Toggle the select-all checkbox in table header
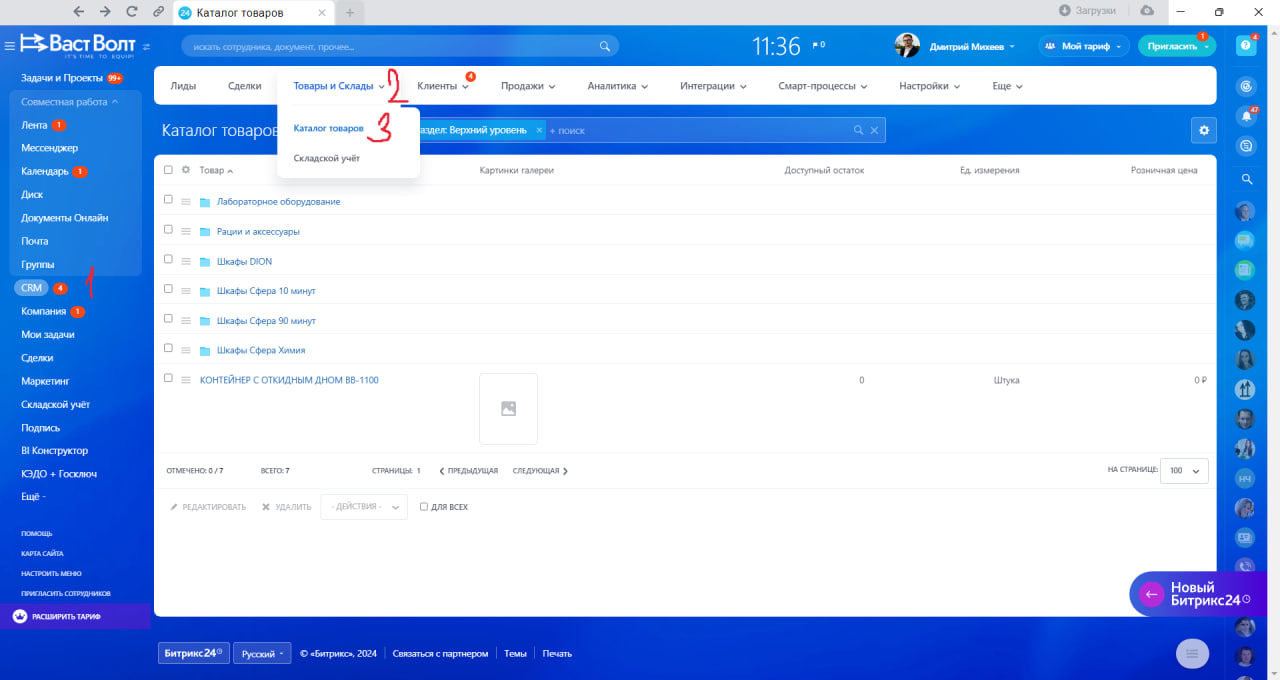This screenshot has width=1280, height=680. point(168,170)
